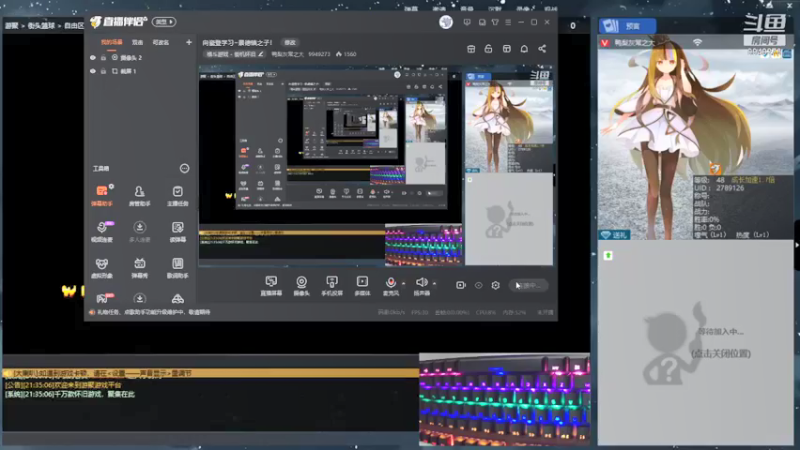Add 多媒体 media source

362,286
